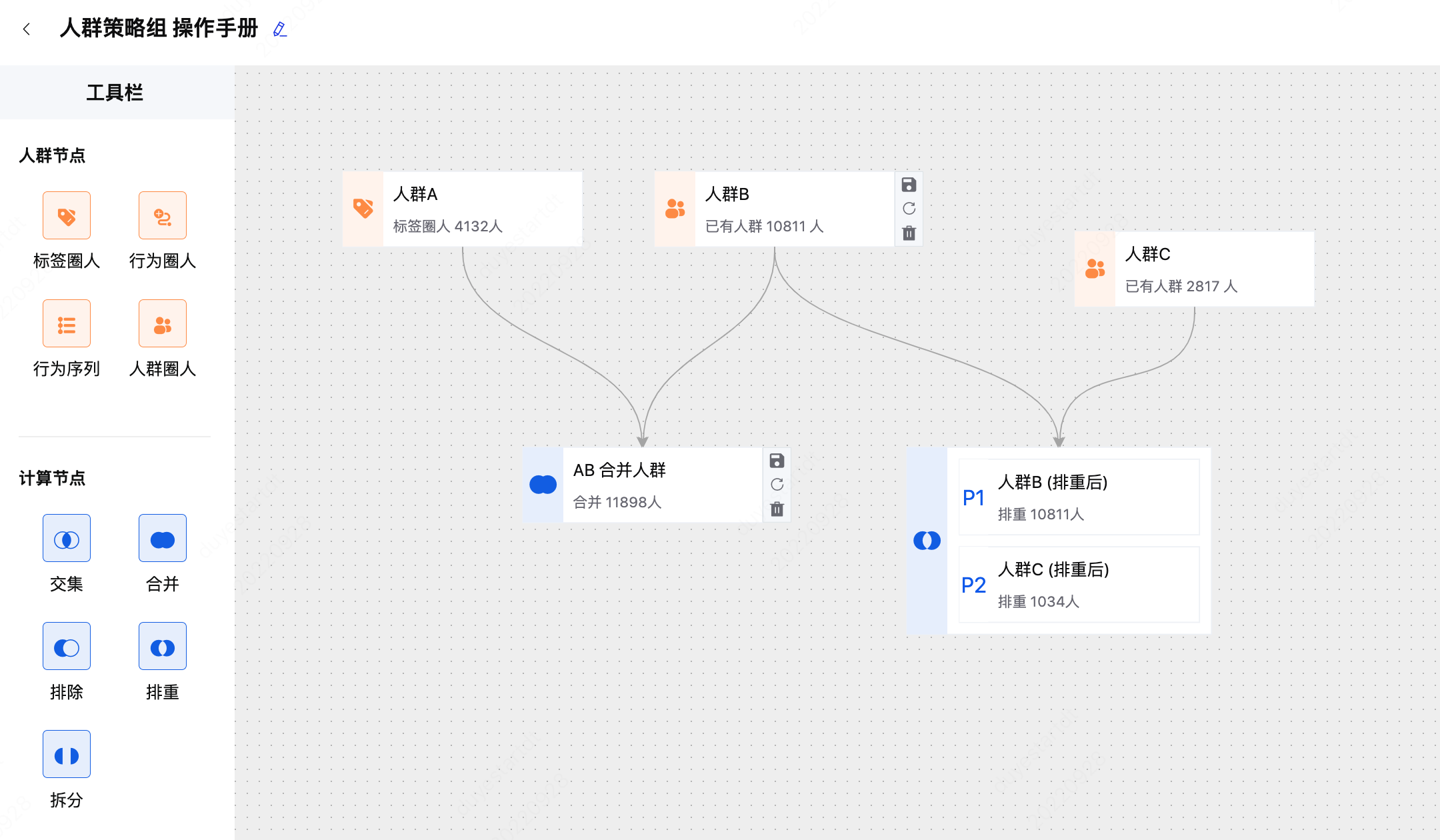The width and height of the screenshot is (1440, 840).
Task: Click the 已有人群 2817 人 count text
Action: (1181, 287)
